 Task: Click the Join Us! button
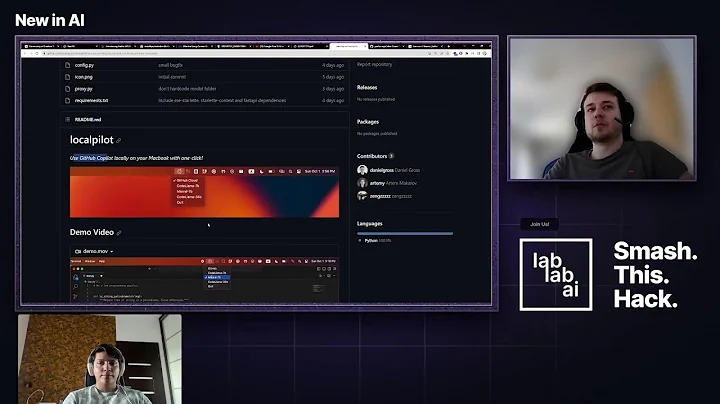pos(540,224)
